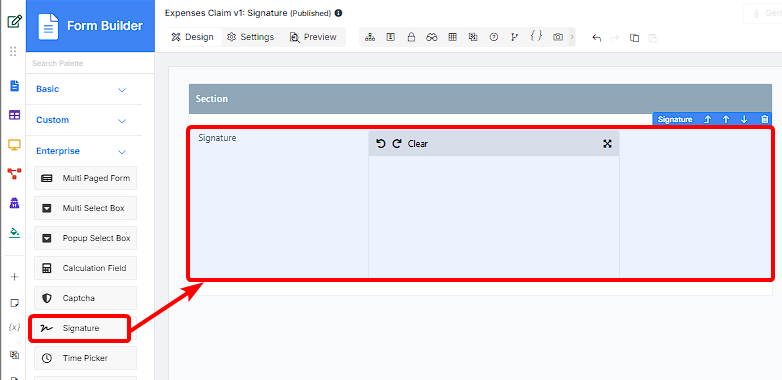Click the translate language toolbar icon
Viewport: 782px width, 380px height.
point(473,37)
